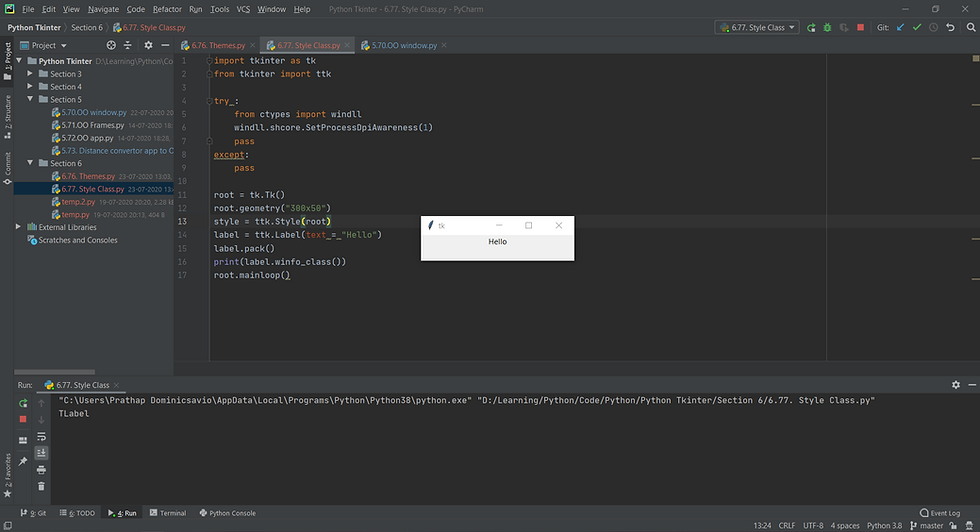Collapse the Section 5 folder
Screen dimensions: 980x532
(x=30, y=99)
